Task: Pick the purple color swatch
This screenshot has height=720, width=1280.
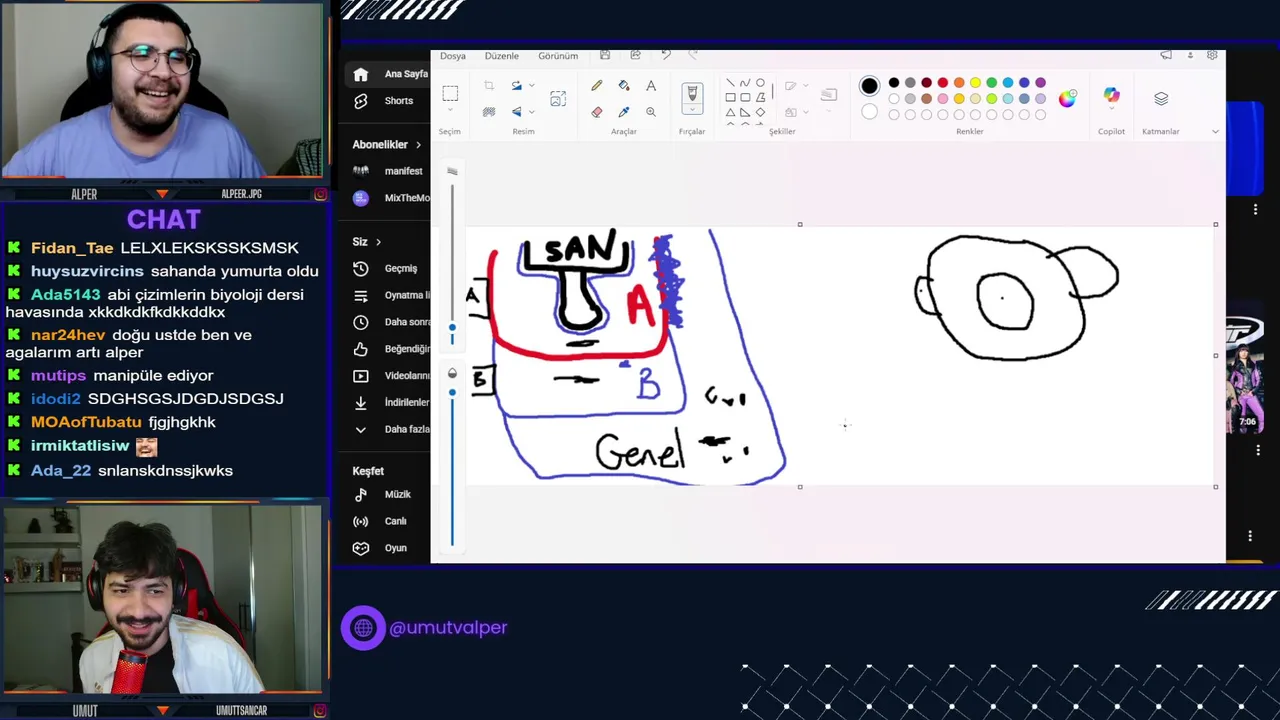Action: point(1040,82)
